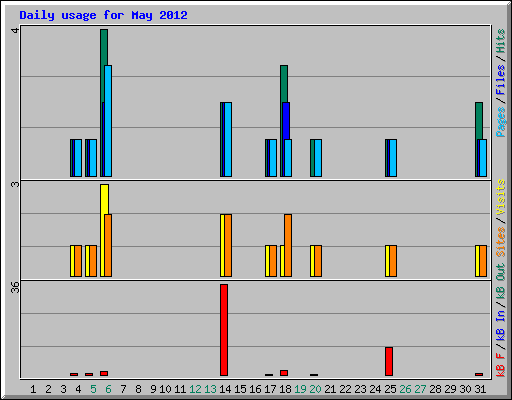This screenshot has width=512, height=400.
Task: Click the tall red kB bar on day 14
Action: (224, 330)
